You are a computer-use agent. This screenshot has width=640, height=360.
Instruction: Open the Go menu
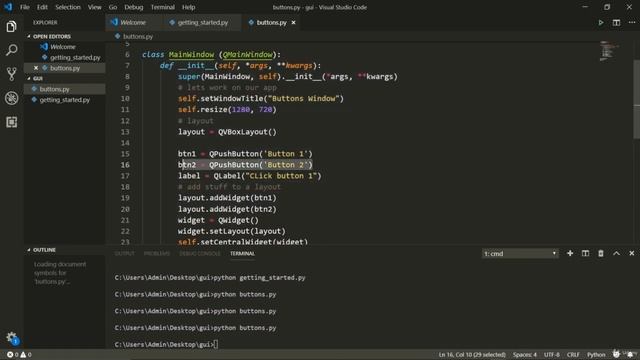coord(113,7)
